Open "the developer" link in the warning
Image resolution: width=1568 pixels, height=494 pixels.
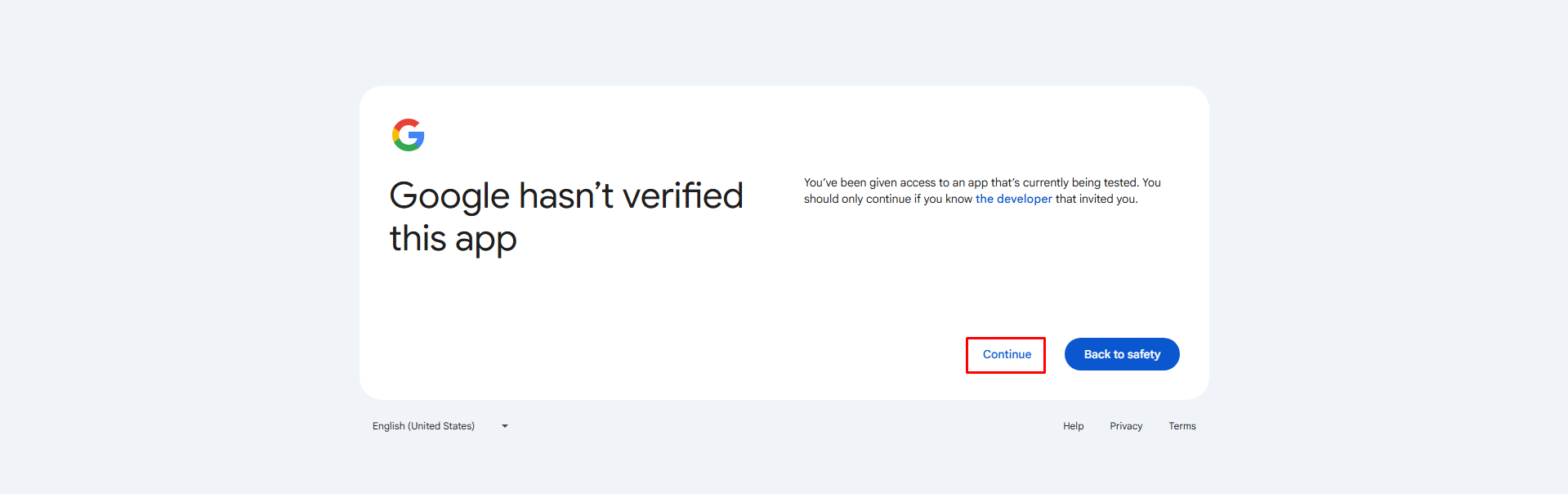[x=1013, y=199]
